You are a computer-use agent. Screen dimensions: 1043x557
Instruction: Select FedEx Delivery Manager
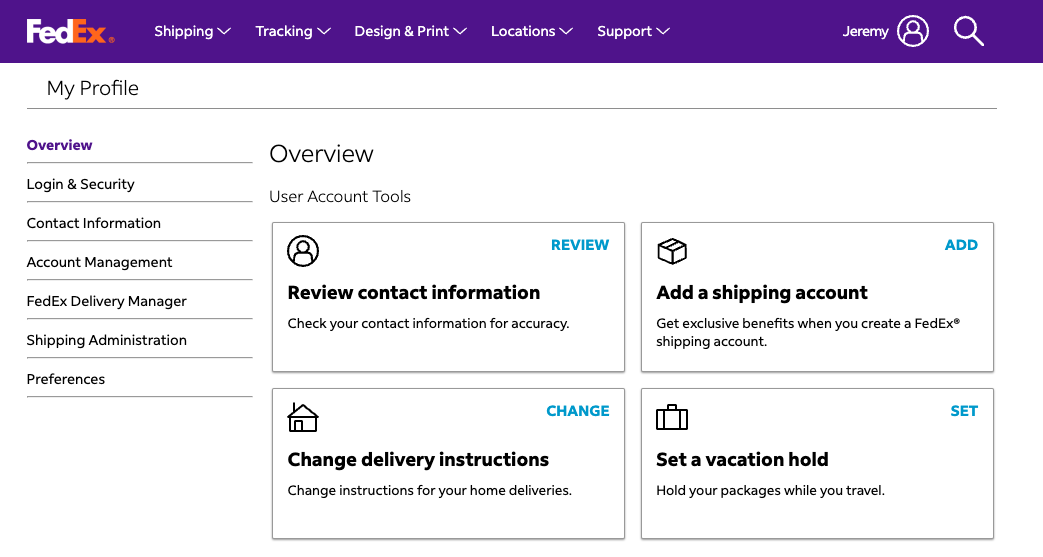click(106, 301)
